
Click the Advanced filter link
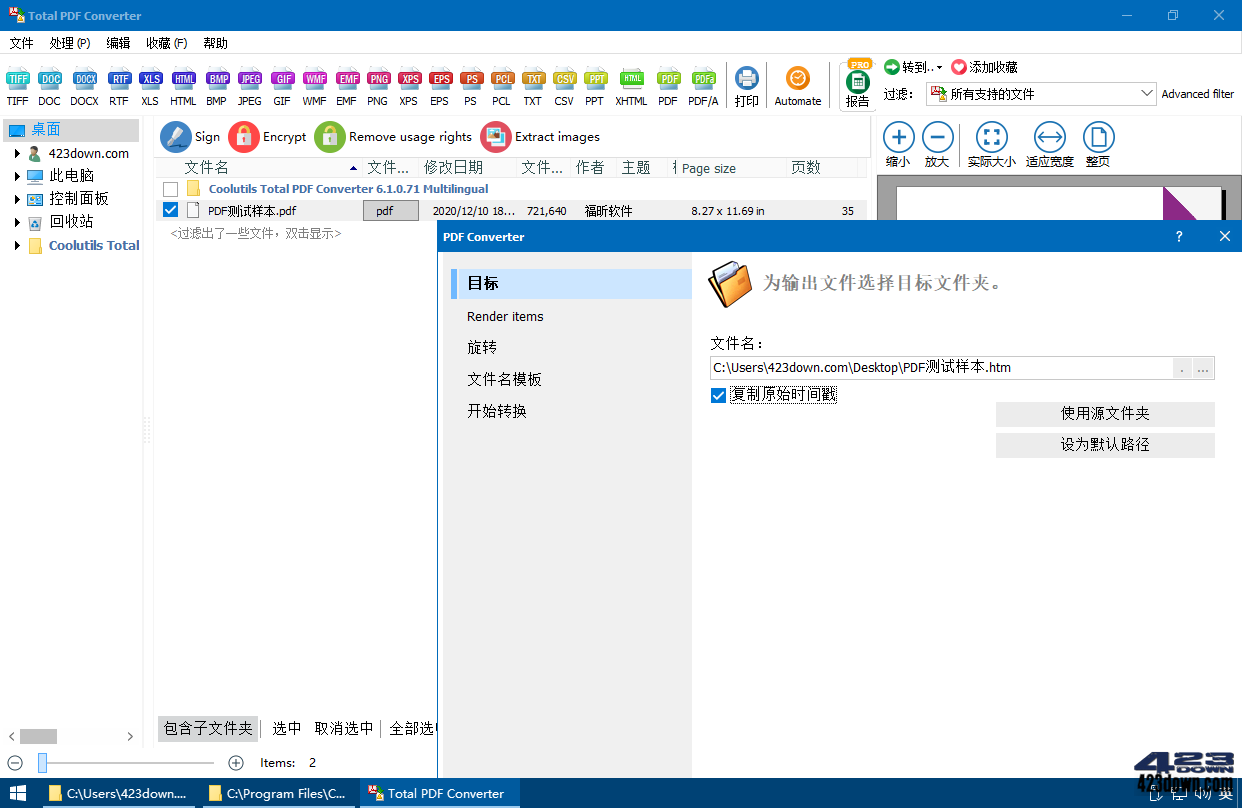(1198, 93)
